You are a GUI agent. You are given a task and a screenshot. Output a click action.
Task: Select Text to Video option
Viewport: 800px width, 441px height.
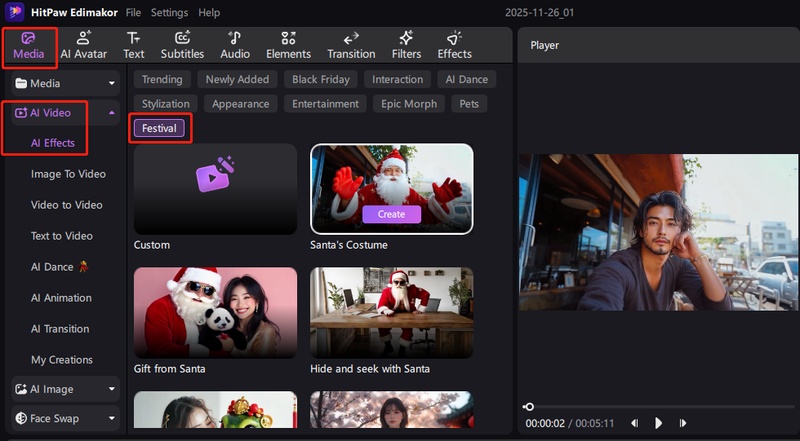coord(62,236)
